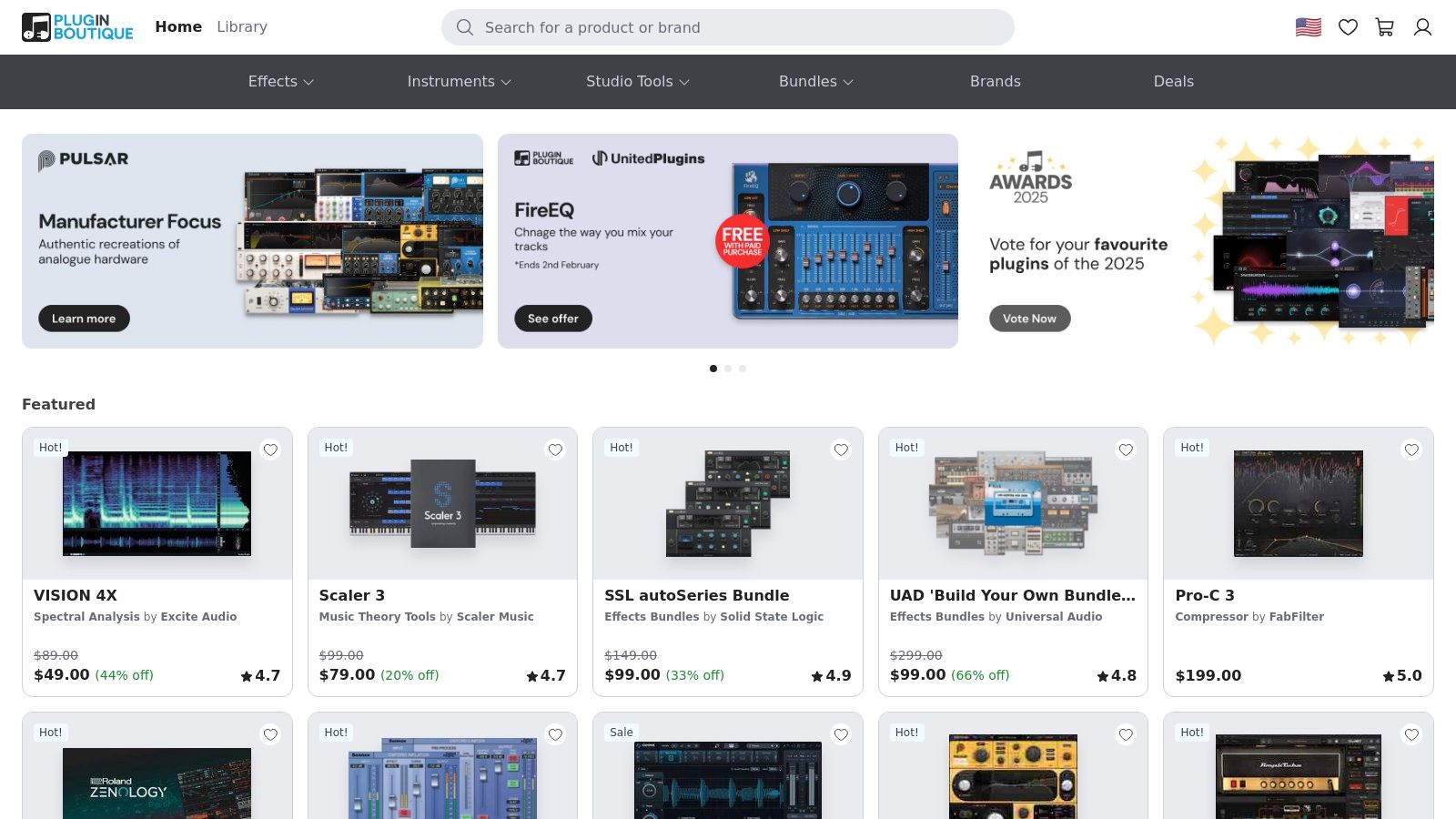Click the Vote Now button
Screen dimensions: 1456x819
[1029, 318]
